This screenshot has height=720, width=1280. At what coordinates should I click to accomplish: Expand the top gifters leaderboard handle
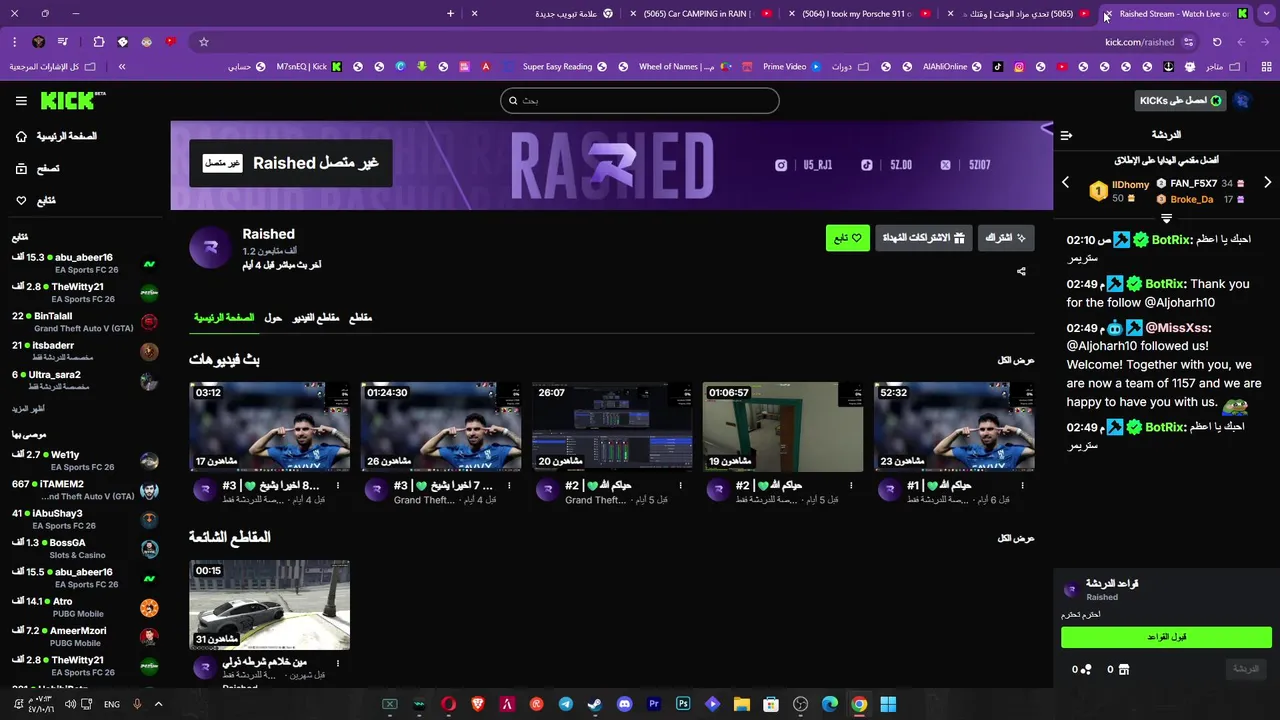pos(1166,218)
